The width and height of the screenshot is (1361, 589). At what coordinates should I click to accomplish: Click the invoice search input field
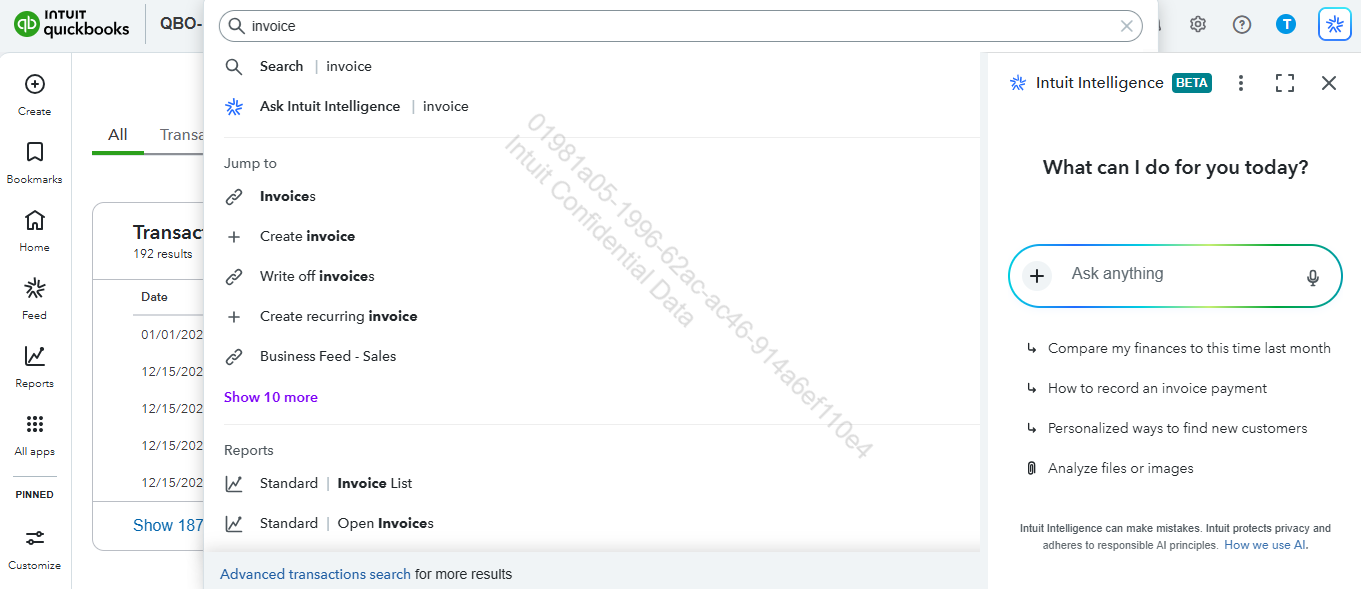click(680, 26)
